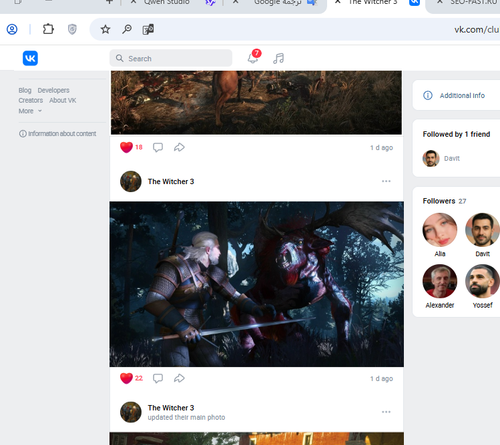
Task: Click the shield extension icon in toolbar
Action: pos(72,29)
